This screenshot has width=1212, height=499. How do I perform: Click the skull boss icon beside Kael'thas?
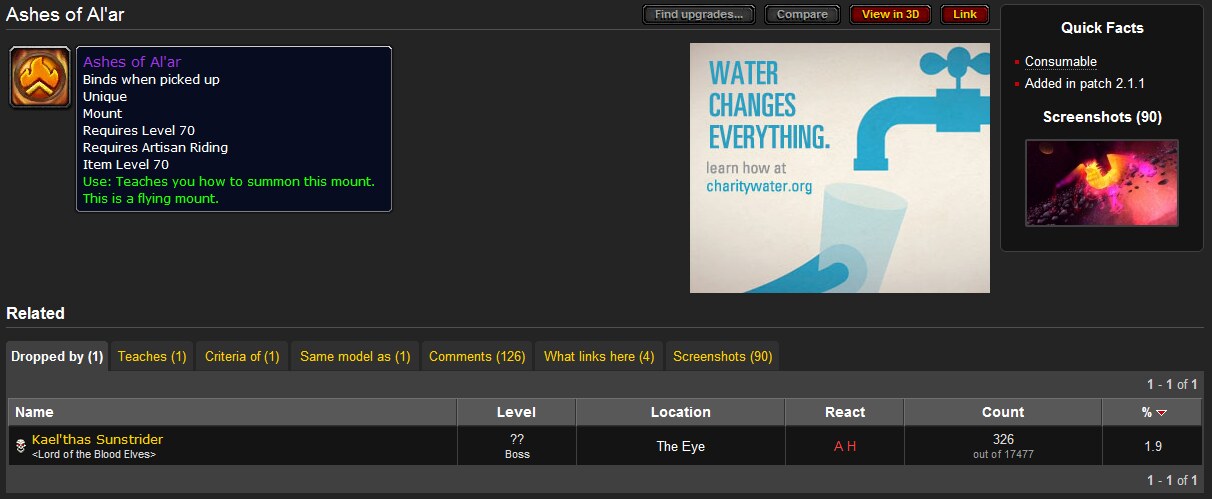click(20, 446)
